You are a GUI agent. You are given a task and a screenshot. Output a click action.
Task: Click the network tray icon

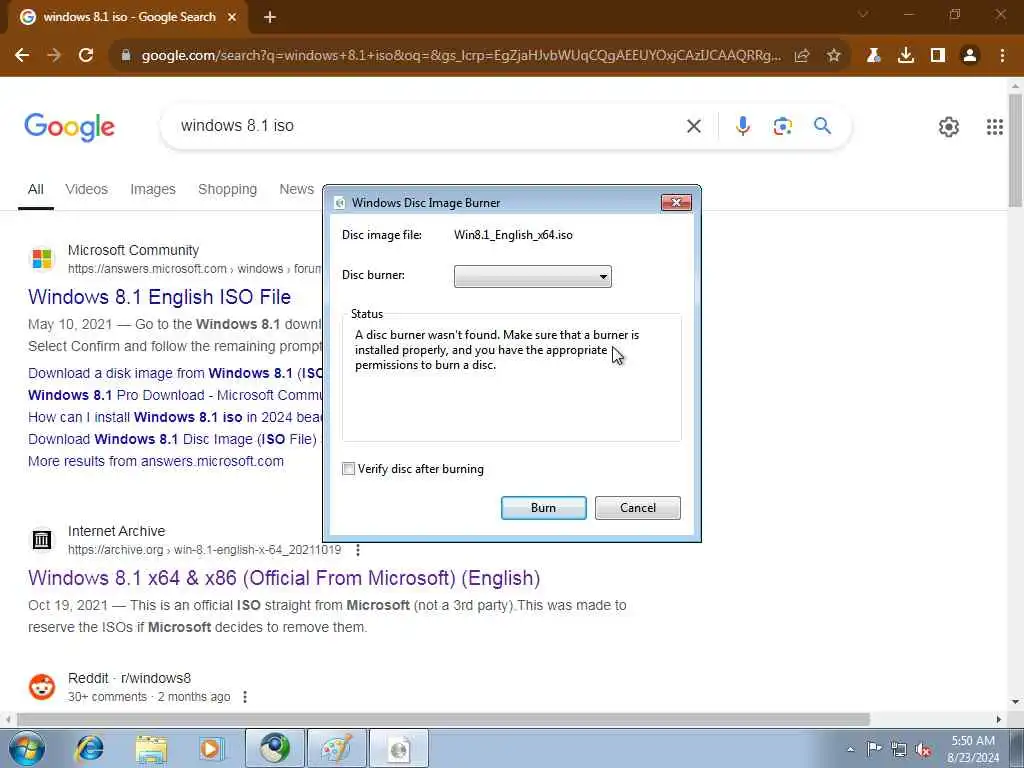click(899, 749)
